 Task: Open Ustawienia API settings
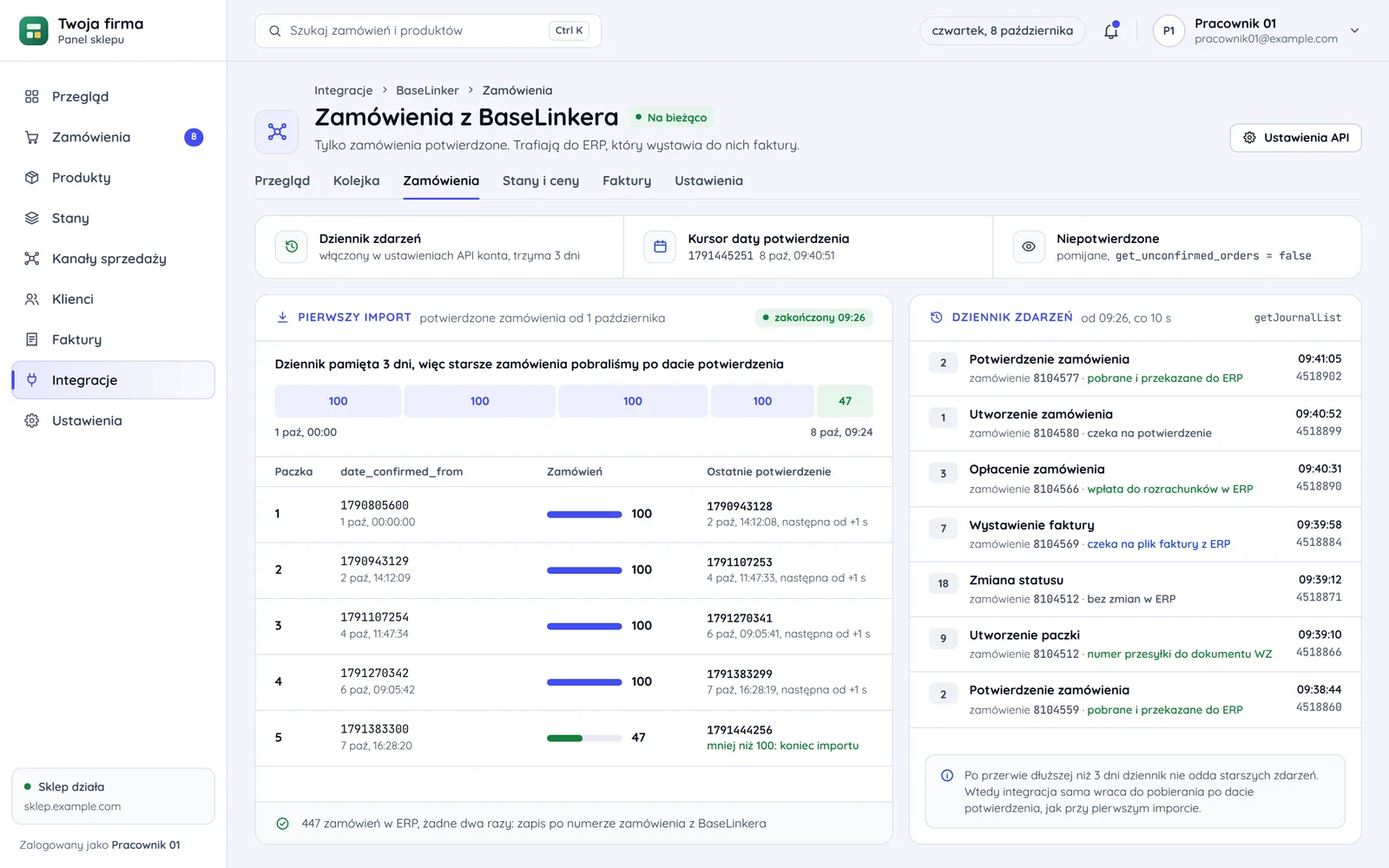click(x=1295, y=138)
